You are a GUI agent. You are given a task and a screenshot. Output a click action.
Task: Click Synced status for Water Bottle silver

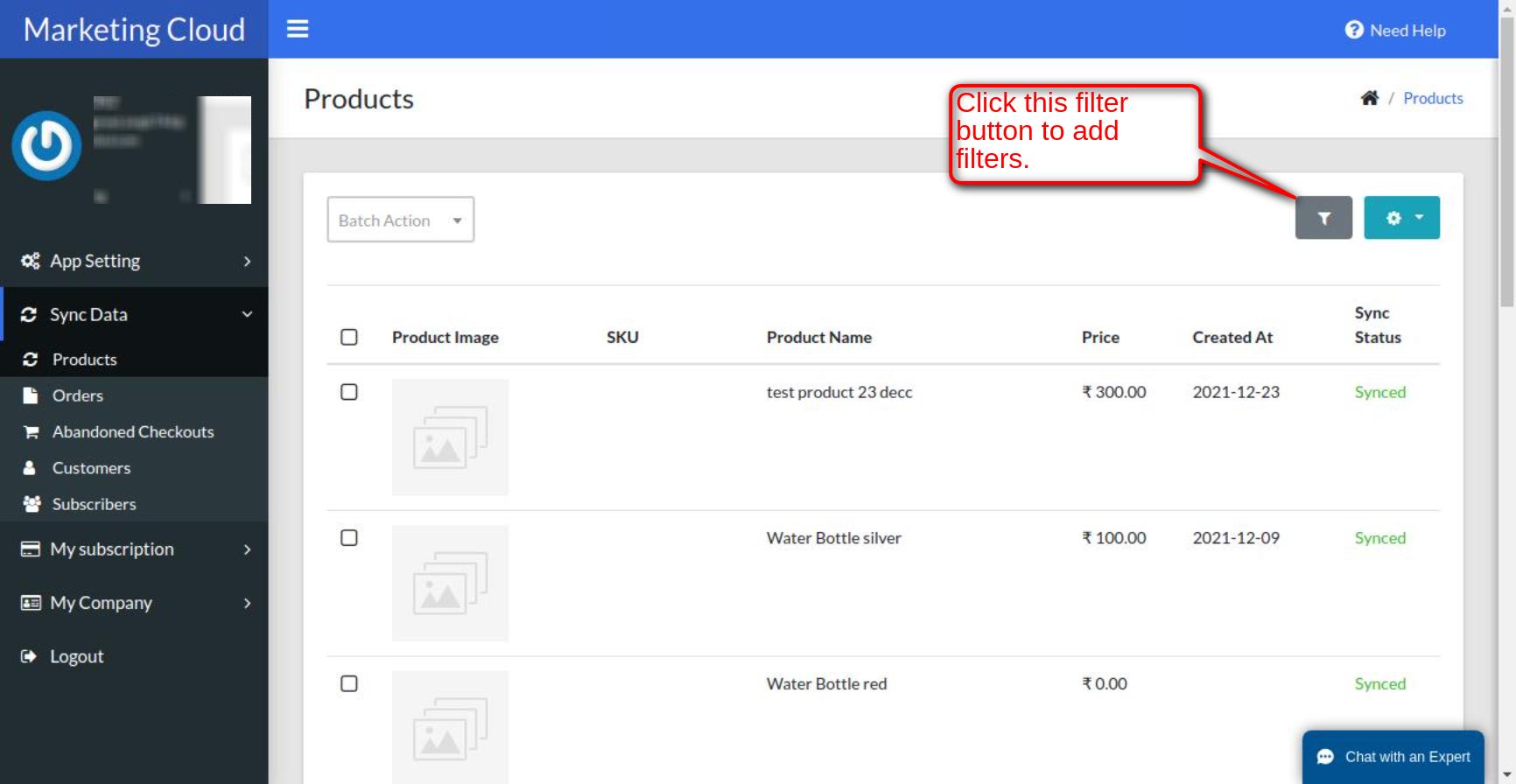tap(1380, 538)
